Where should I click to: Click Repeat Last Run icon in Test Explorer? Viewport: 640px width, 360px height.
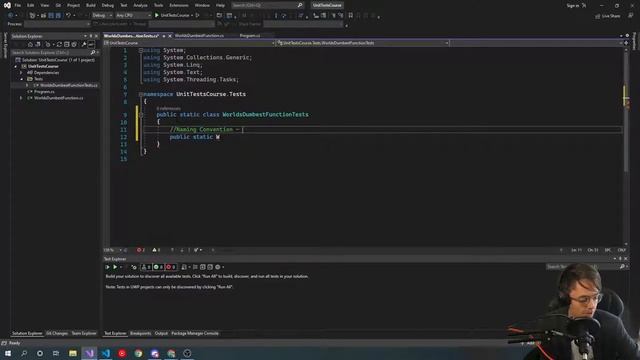click(x=134, y=267)
